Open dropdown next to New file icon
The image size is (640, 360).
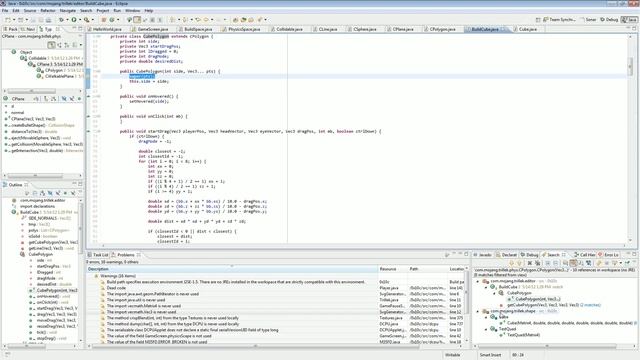click(x=13, y=20)
